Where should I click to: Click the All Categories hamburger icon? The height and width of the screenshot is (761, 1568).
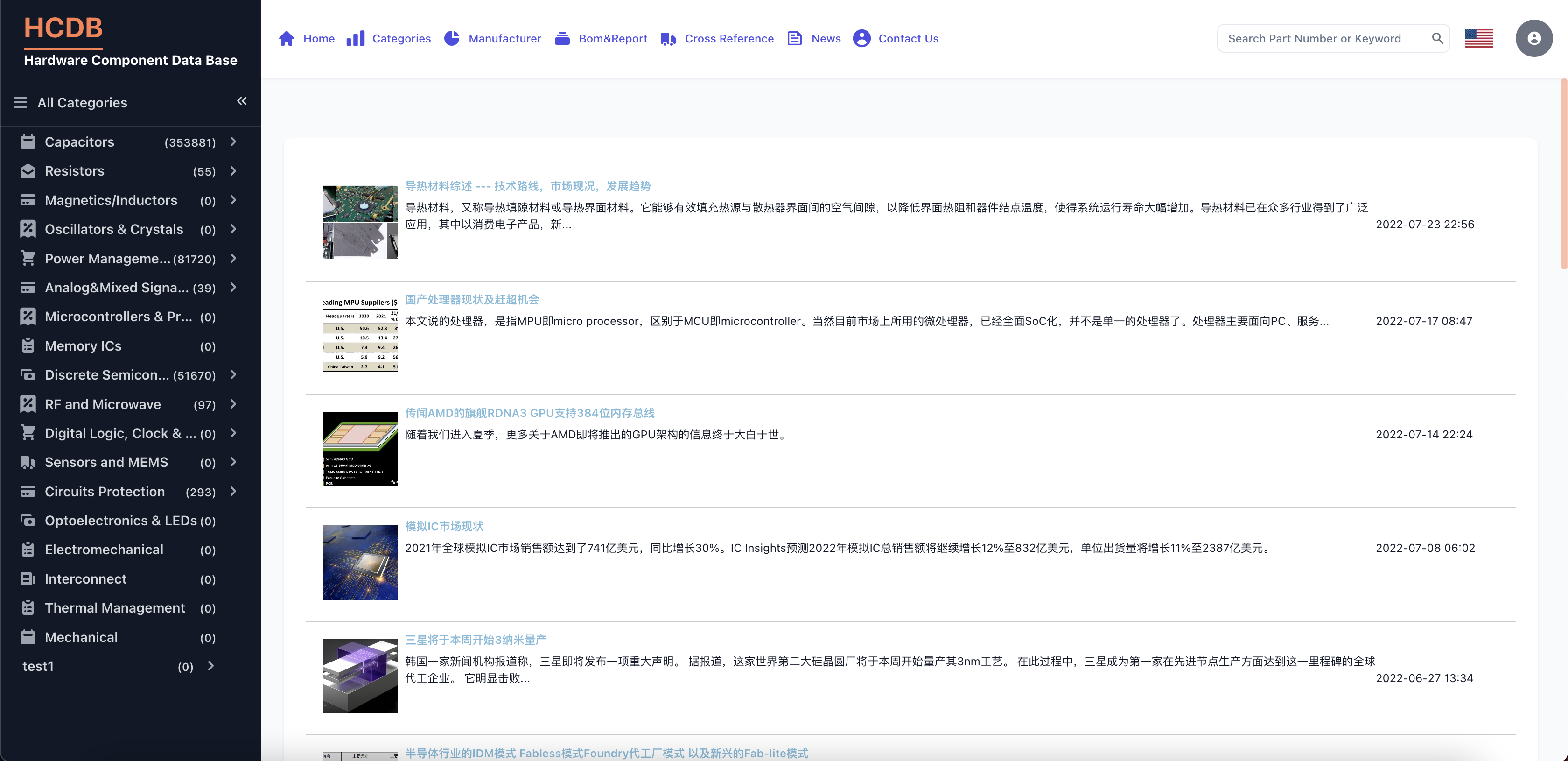(x=21, y=102)
